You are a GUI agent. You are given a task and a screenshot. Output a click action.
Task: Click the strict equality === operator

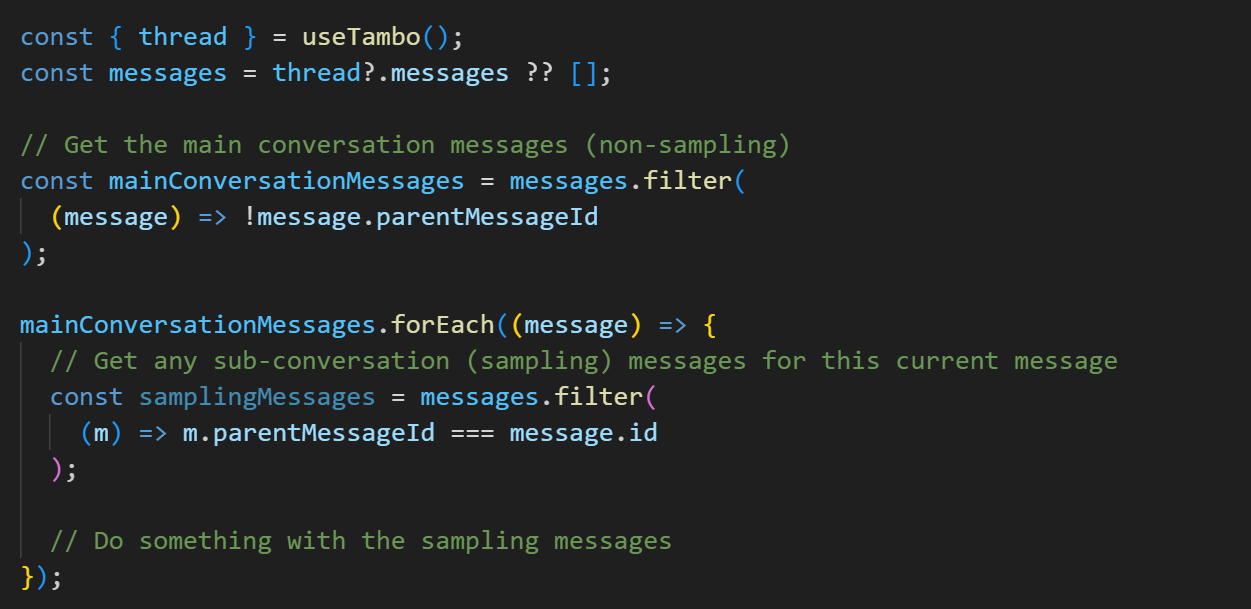click(472, 433)
